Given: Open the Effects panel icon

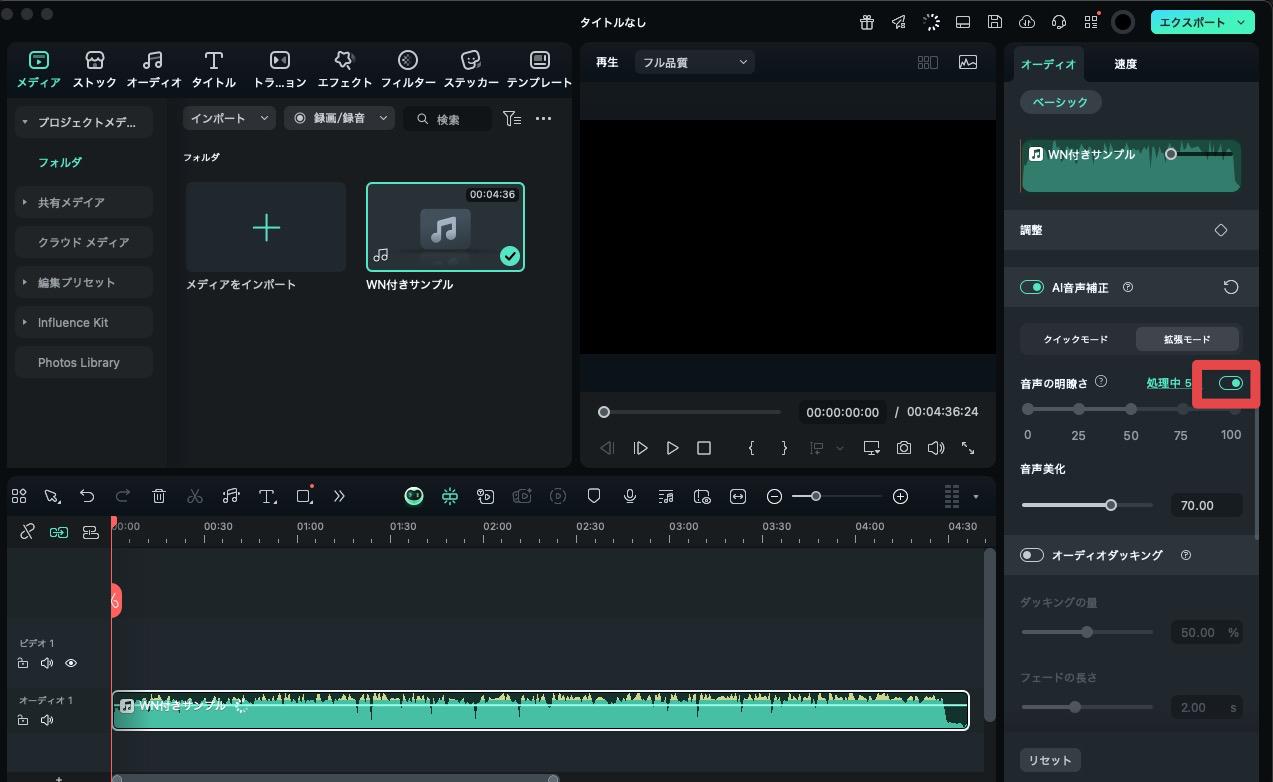Looking at the screenshot, I should 344,69.
